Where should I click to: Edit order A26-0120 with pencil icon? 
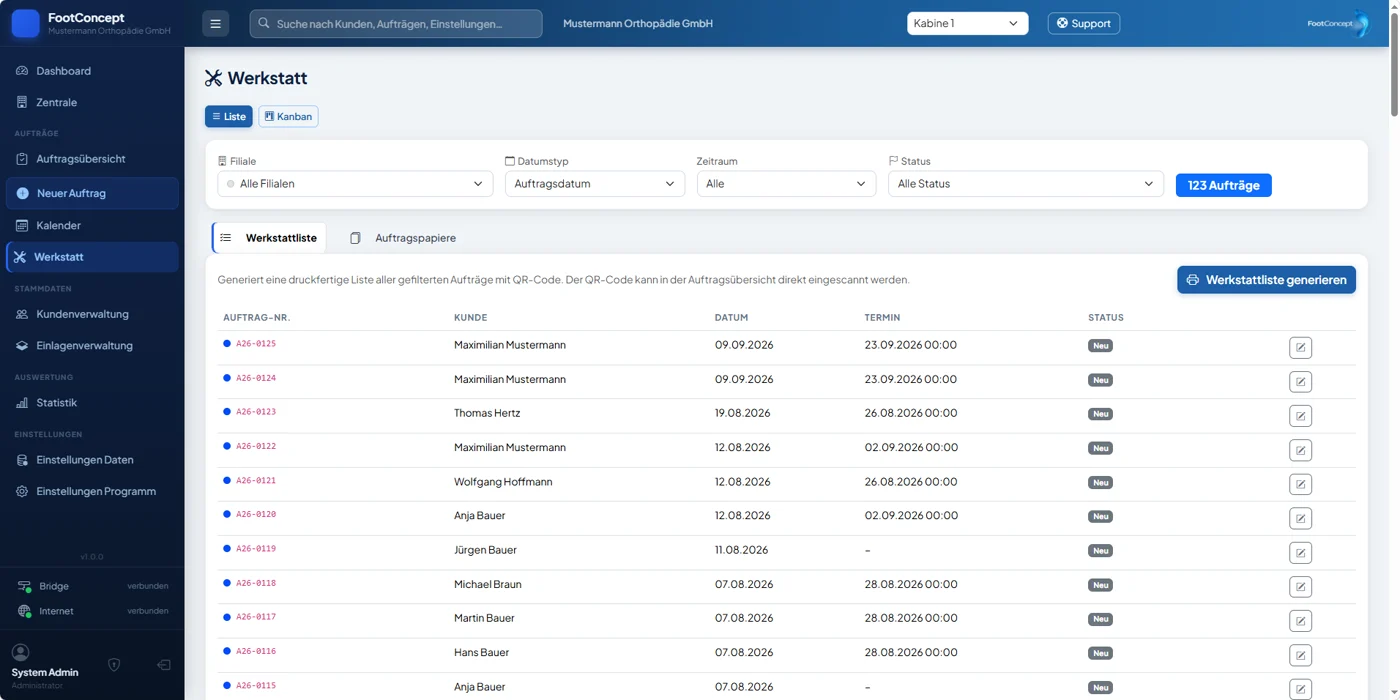click(1300, 518)
